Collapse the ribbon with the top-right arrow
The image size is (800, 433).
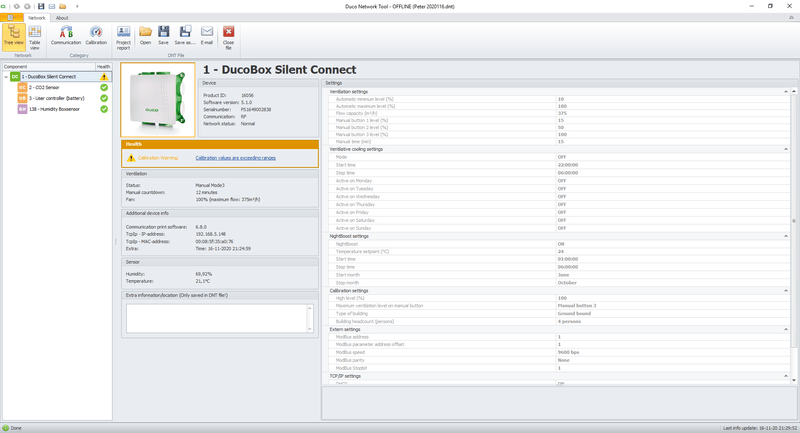coord(791,17)
